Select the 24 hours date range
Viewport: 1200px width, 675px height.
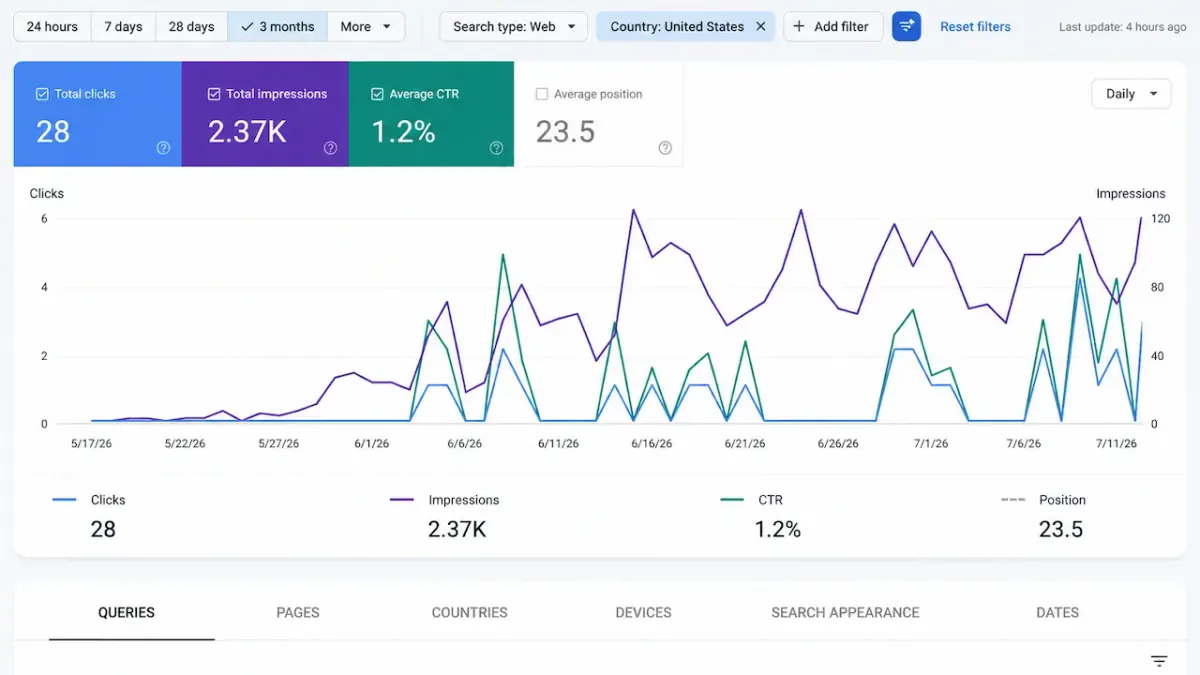(52, 27)
